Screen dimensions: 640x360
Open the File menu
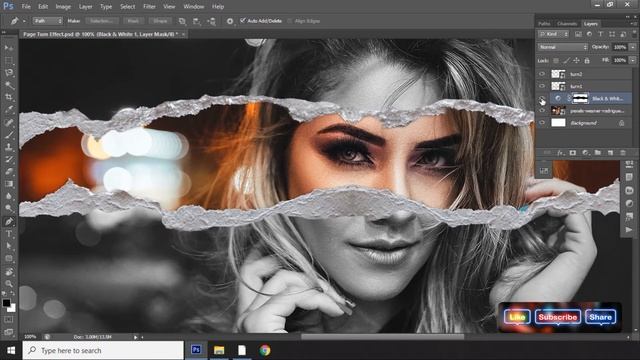[26, 7]
